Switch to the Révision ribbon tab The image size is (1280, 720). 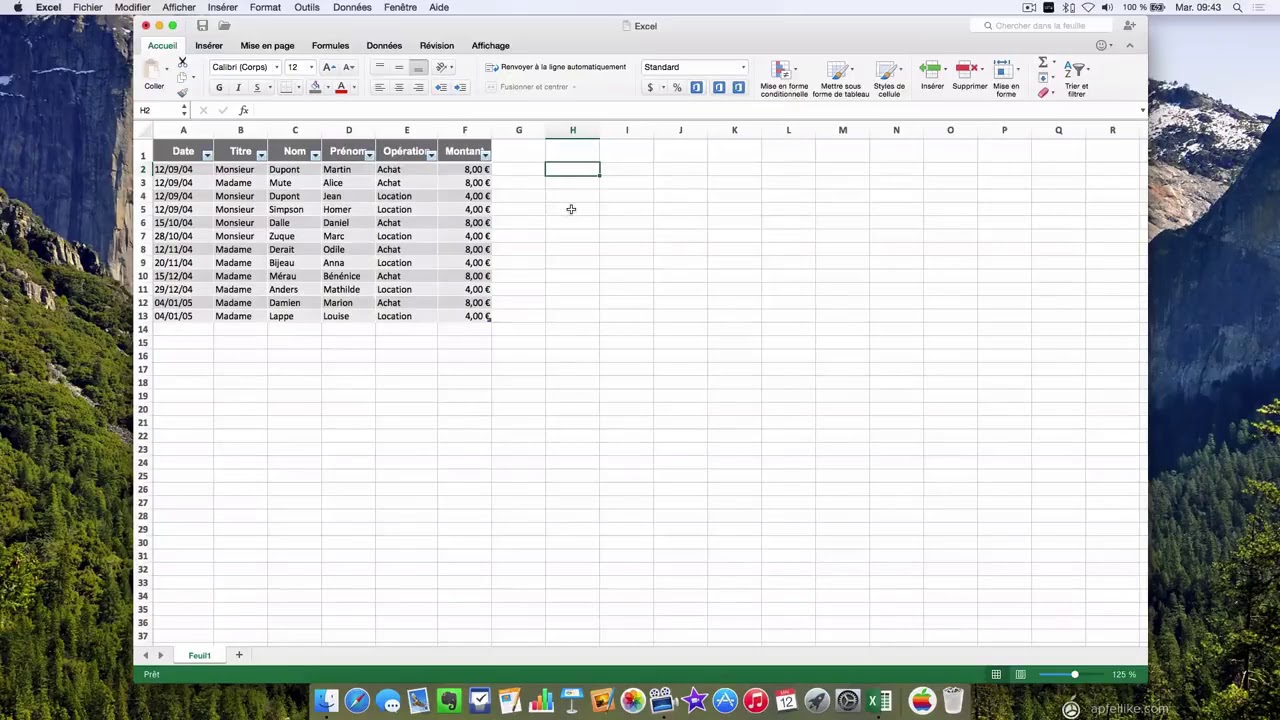click(436, 45)
